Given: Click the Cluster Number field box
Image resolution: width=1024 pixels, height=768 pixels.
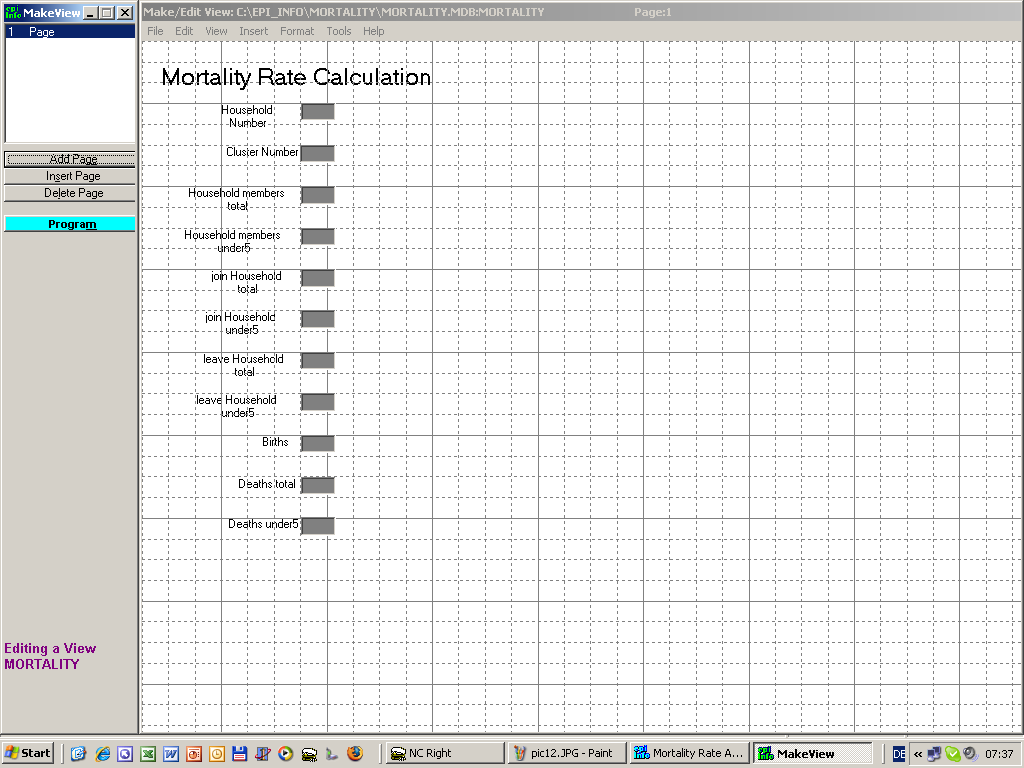Looking at the screenshot, I should pos(317,153).
